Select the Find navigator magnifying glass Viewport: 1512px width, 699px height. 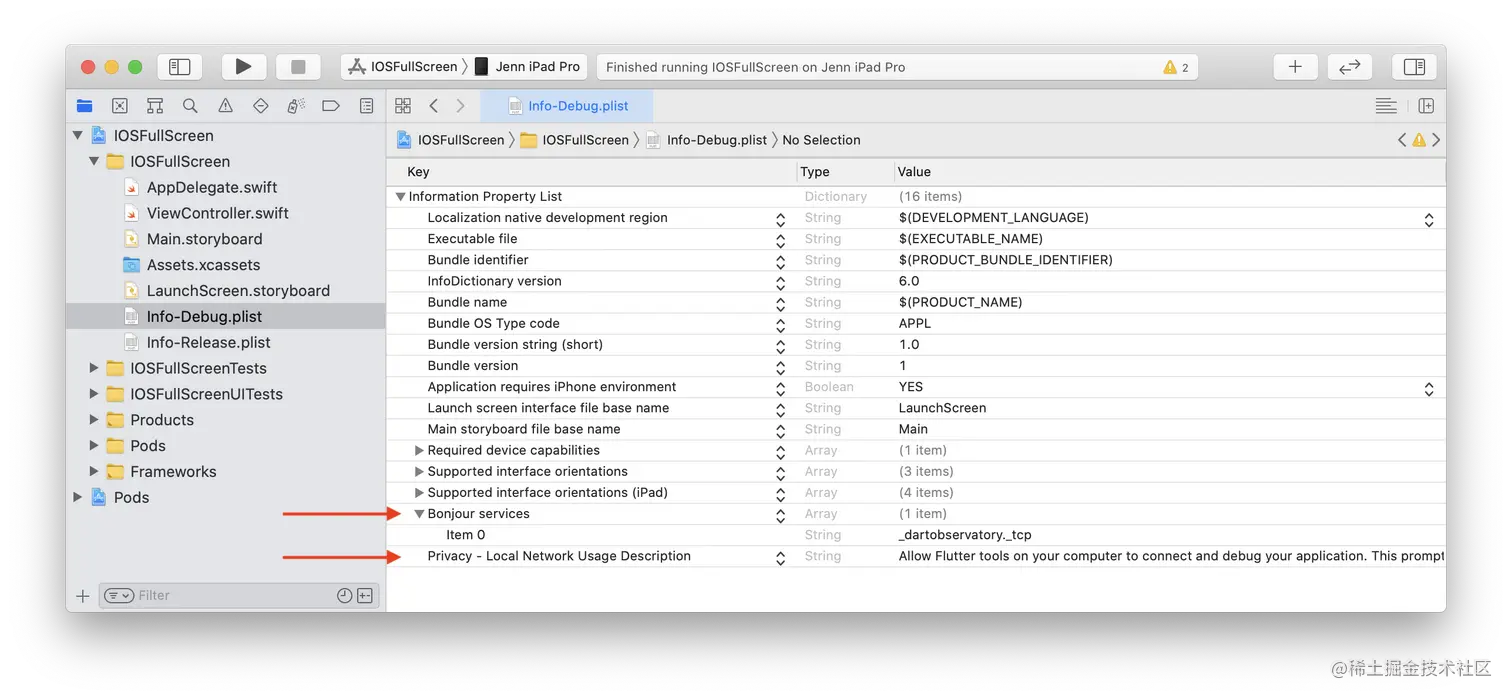(190, 105)
